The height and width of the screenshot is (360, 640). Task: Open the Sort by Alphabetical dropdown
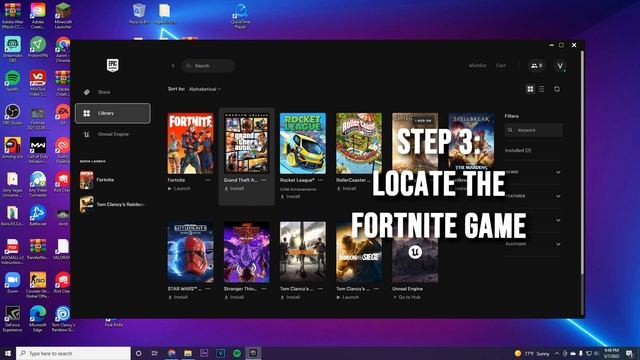pos(204,89)
